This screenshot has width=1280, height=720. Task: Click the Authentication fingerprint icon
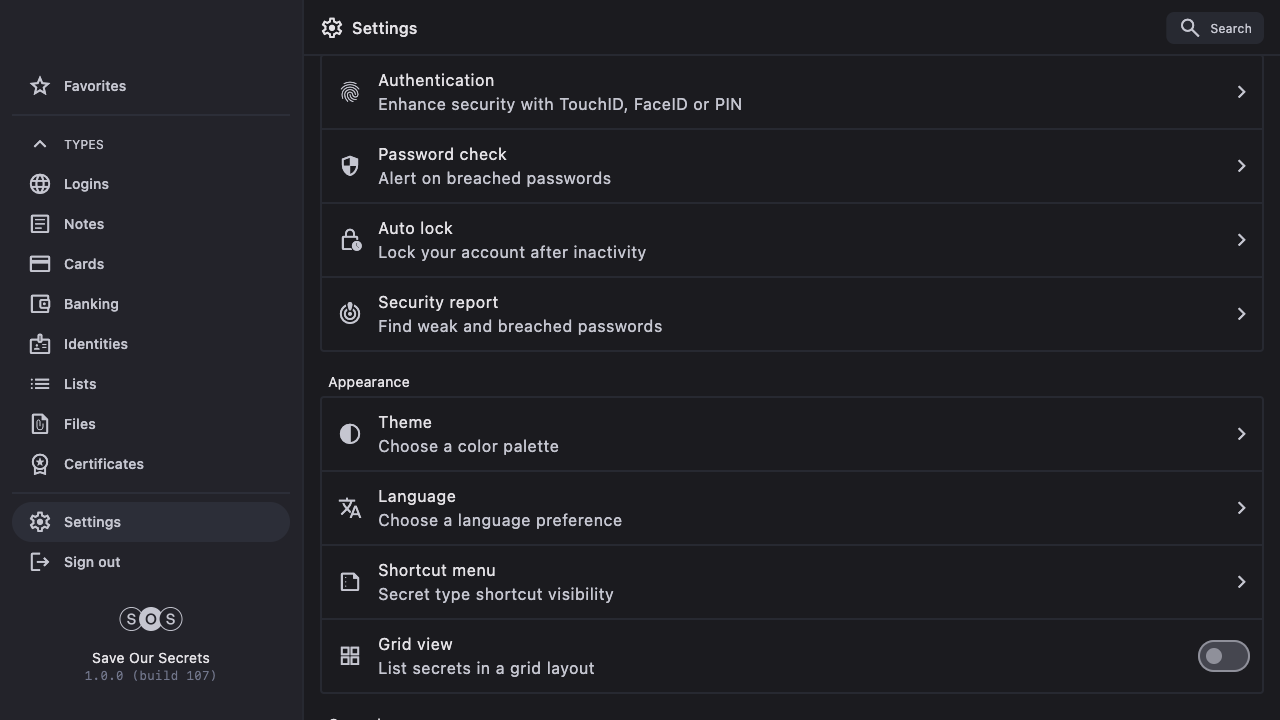[350, 92]
